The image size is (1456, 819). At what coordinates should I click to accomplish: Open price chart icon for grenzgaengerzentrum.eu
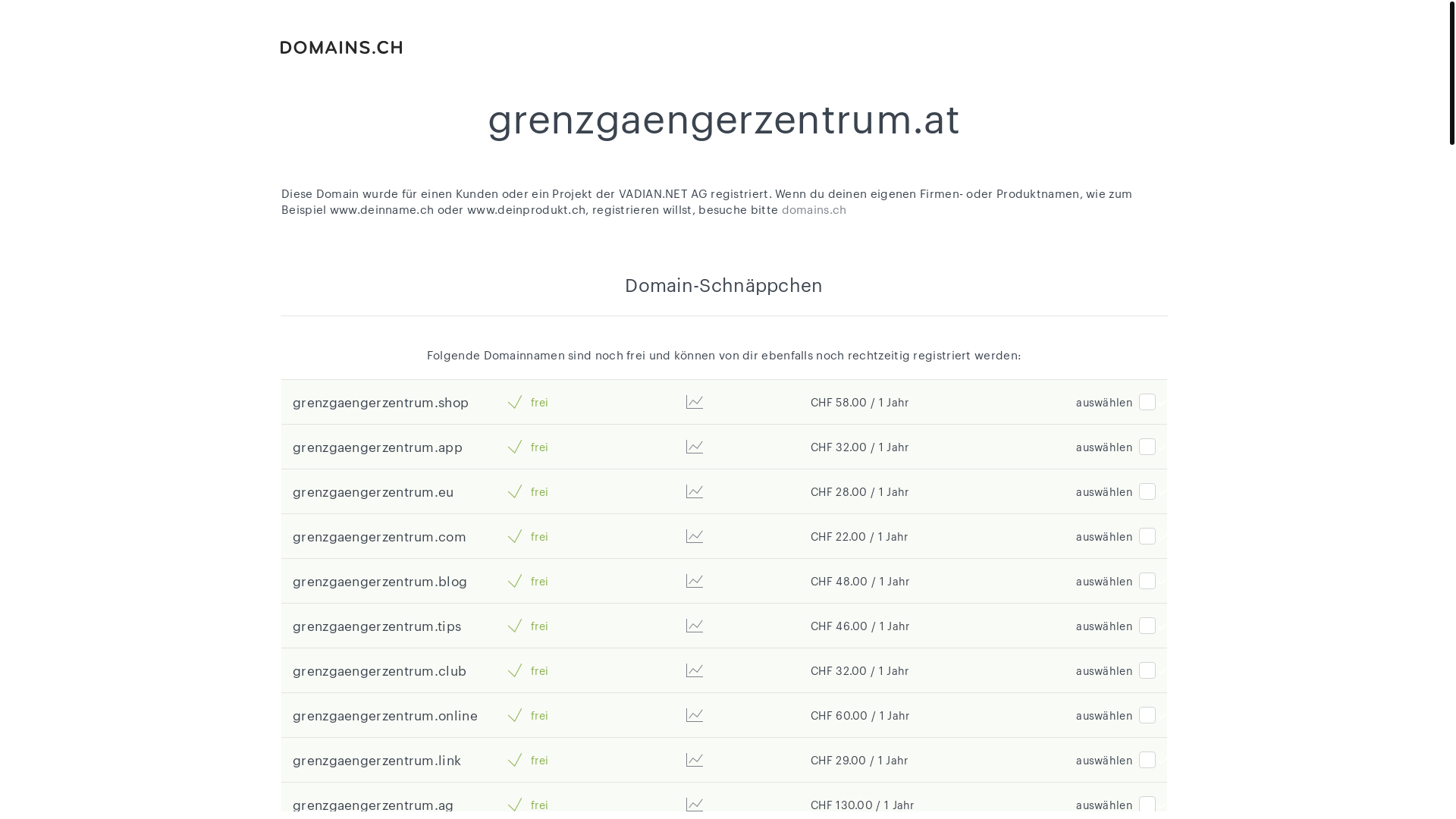pos(694,491)
